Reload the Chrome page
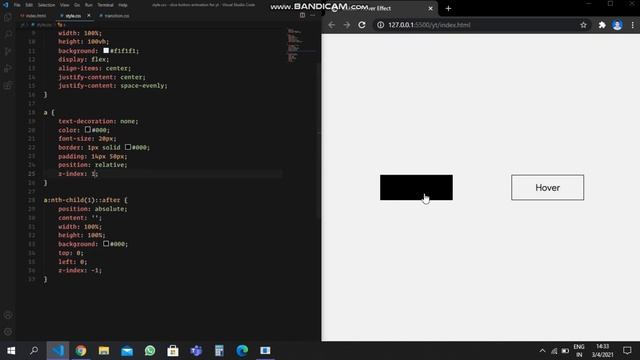640x360 pixels. coord(362,25)
